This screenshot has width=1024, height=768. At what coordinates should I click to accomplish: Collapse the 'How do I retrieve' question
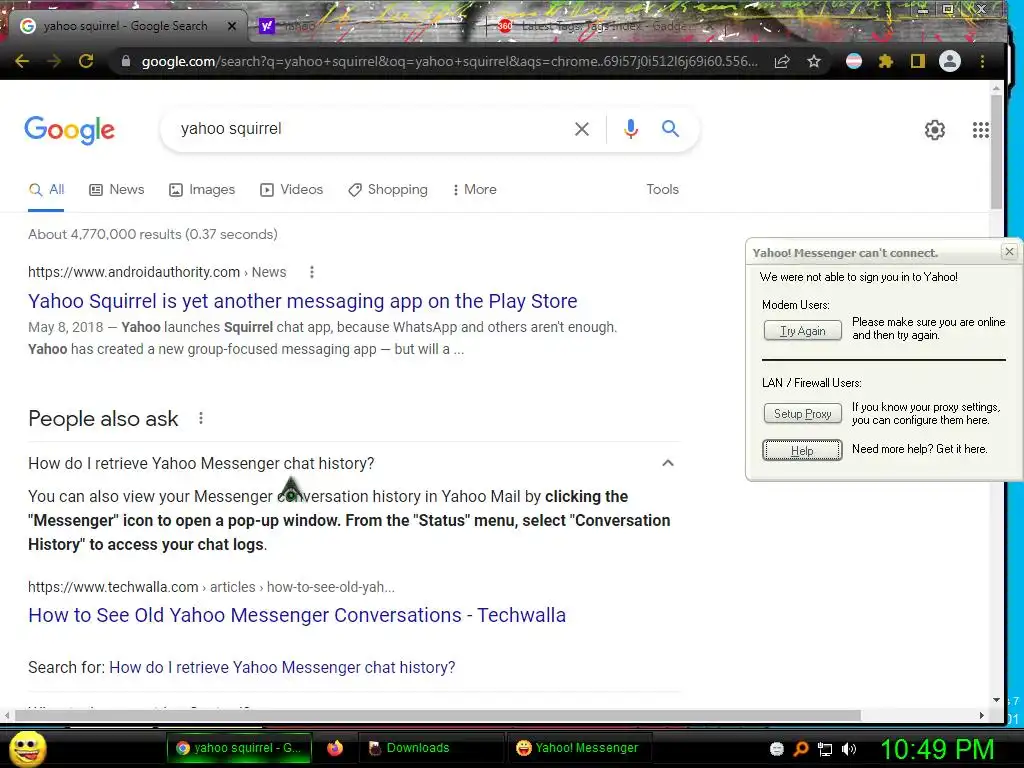tap(667, 463)
